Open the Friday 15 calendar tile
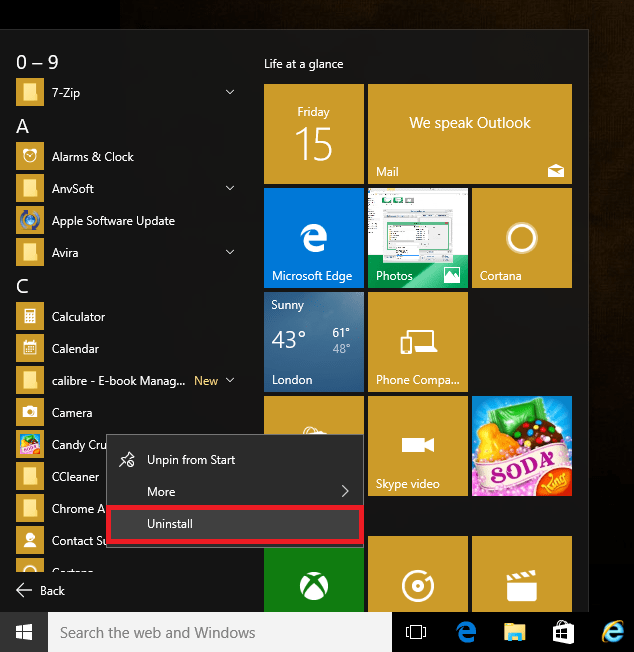The height and width of the screenshot is (652, 634). 314,134
